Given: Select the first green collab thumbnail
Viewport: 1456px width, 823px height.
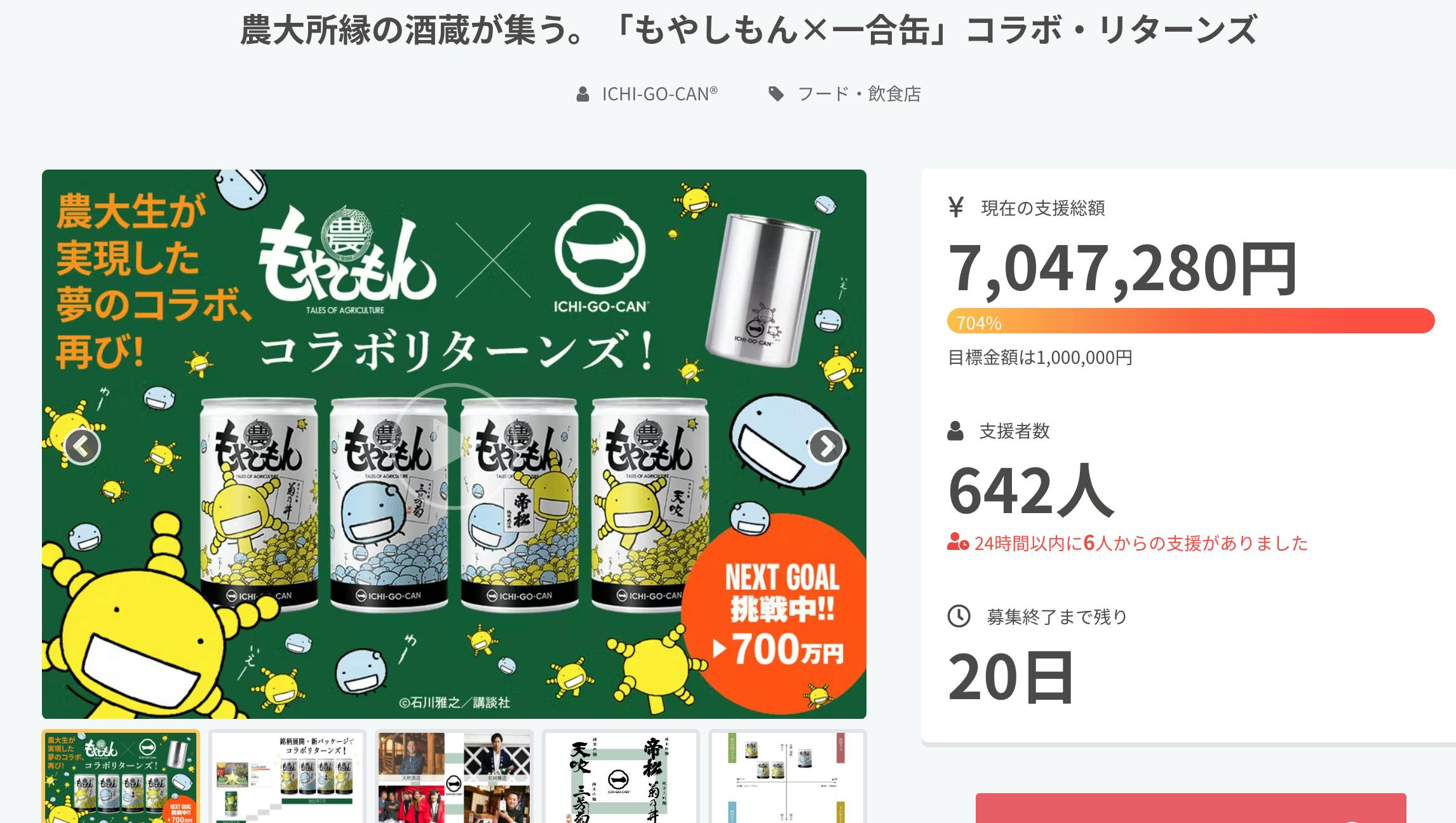Looking at the screenshot, I should [x=121, y=776].
